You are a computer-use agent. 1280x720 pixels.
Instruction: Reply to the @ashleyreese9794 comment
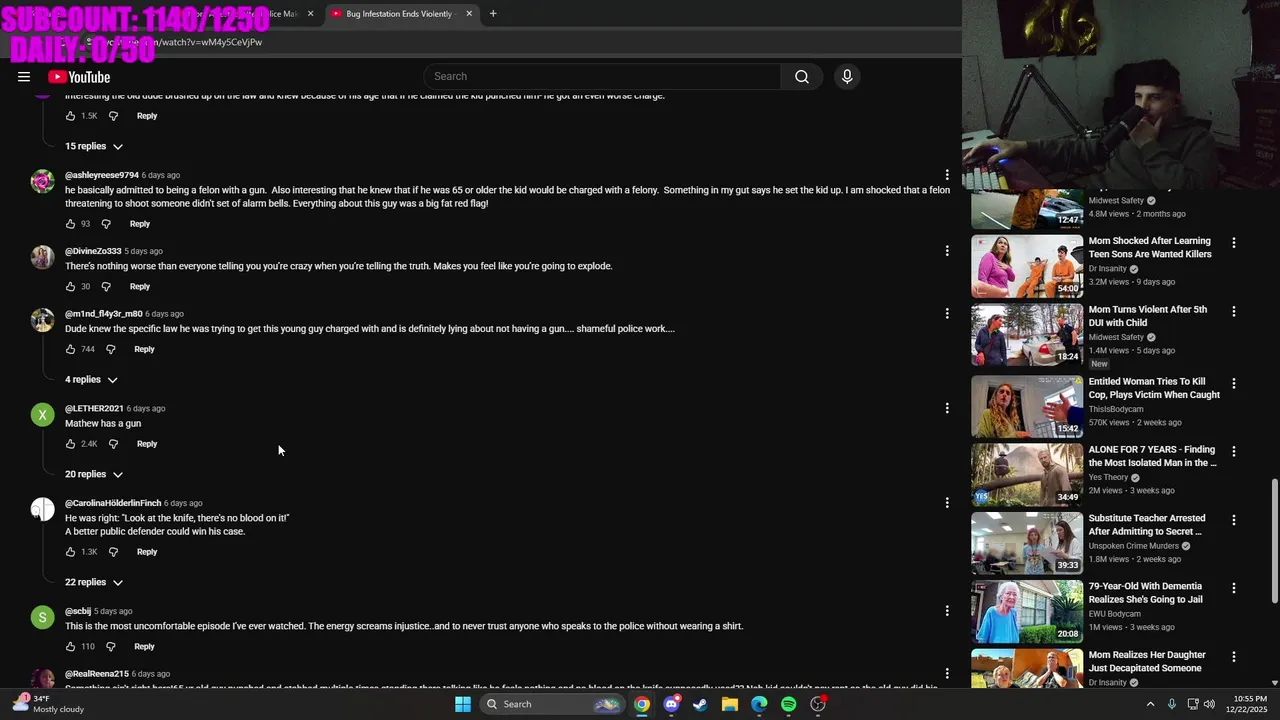pyautogui.click(x=140, y=224)
